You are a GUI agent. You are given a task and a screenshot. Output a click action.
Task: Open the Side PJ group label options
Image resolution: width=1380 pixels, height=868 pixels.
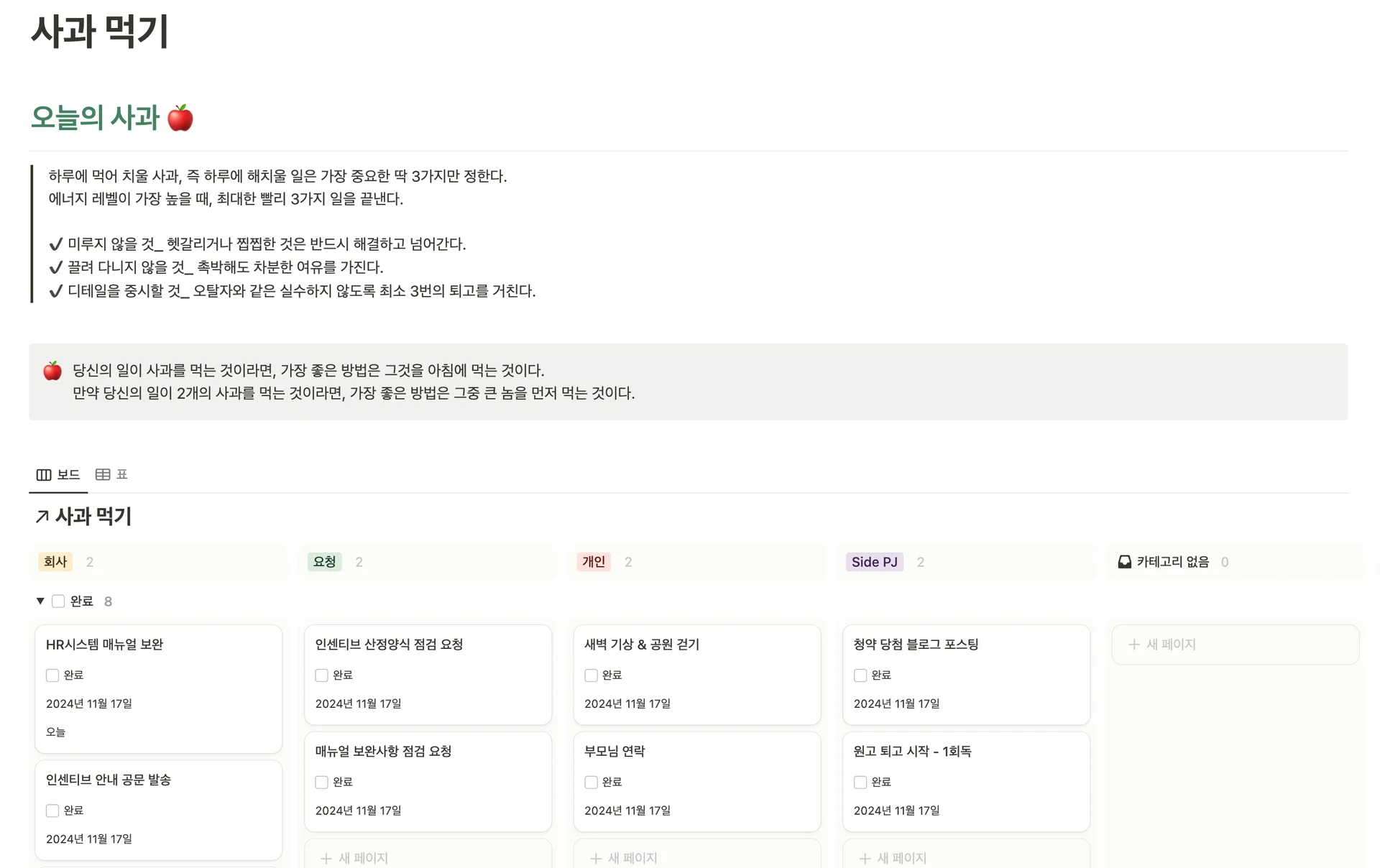point(874,561)
